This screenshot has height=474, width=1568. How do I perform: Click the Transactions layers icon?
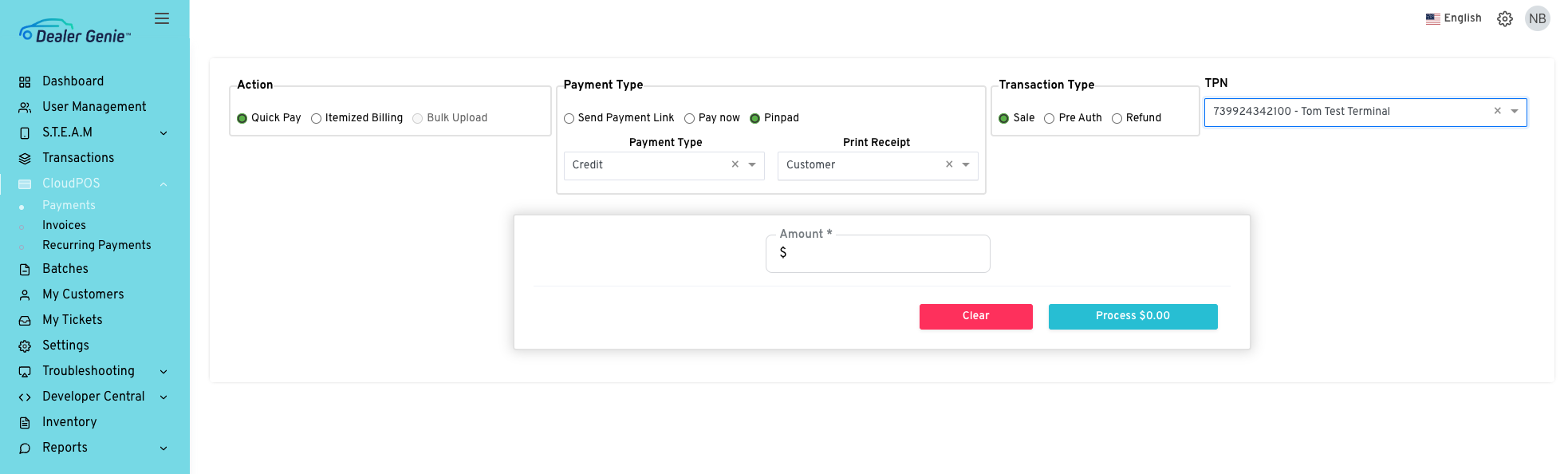pos(25,158)
